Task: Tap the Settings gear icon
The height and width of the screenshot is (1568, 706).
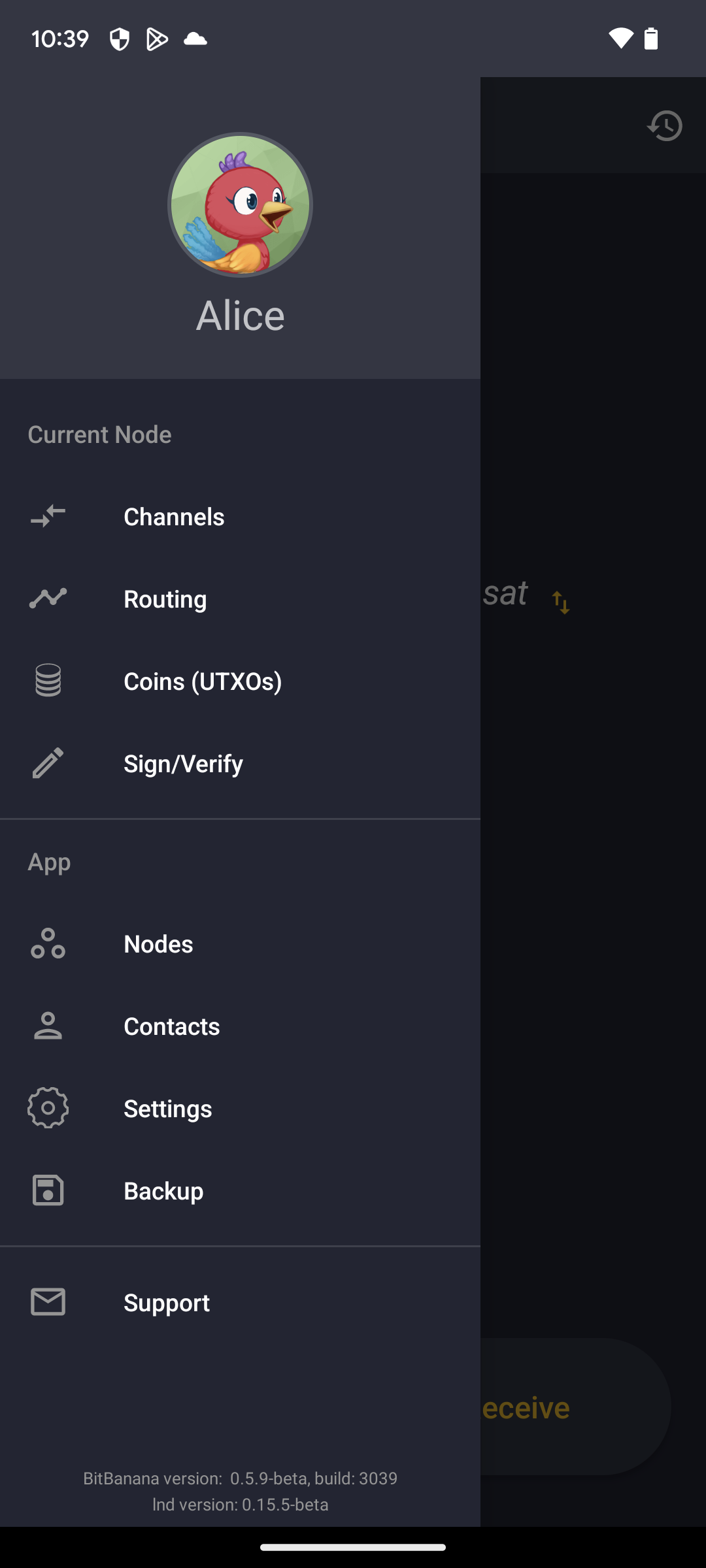Action: [x=48, y=1108]
